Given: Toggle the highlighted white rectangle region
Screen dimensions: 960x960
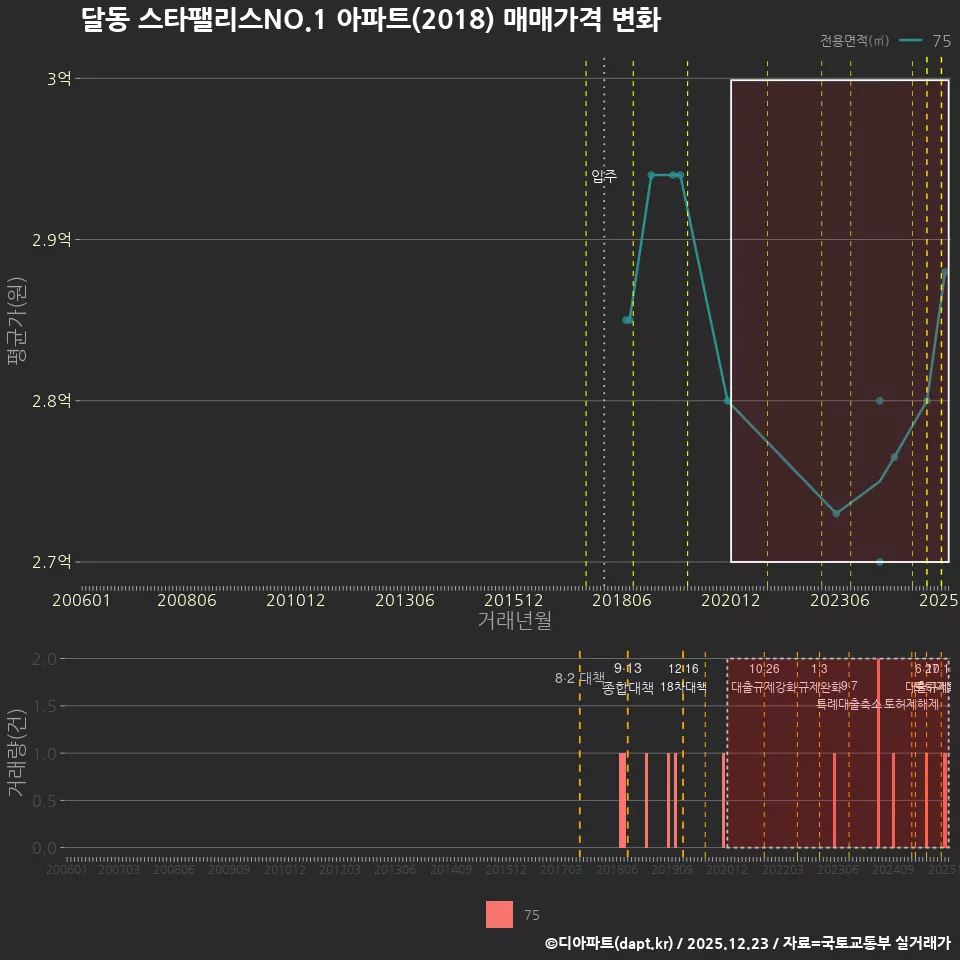Looking at the screenshot, I should (840, 320).
